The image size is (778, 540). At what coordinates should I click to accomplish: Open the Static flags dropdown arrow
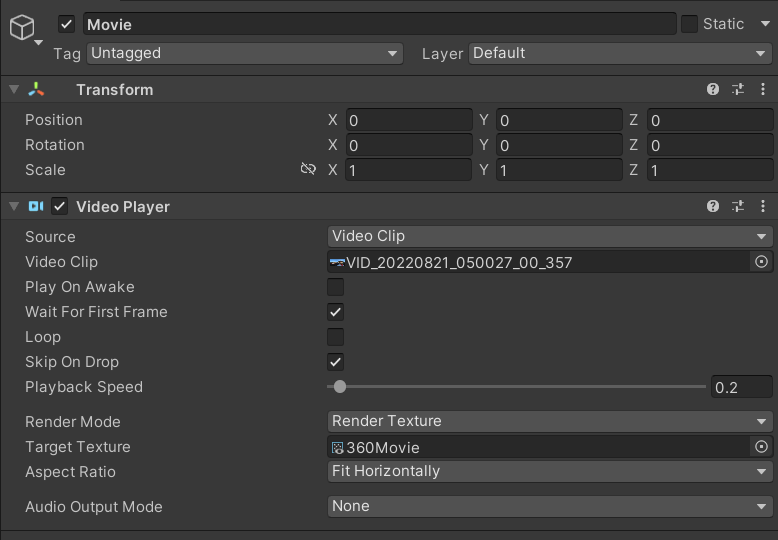[765, 24]
